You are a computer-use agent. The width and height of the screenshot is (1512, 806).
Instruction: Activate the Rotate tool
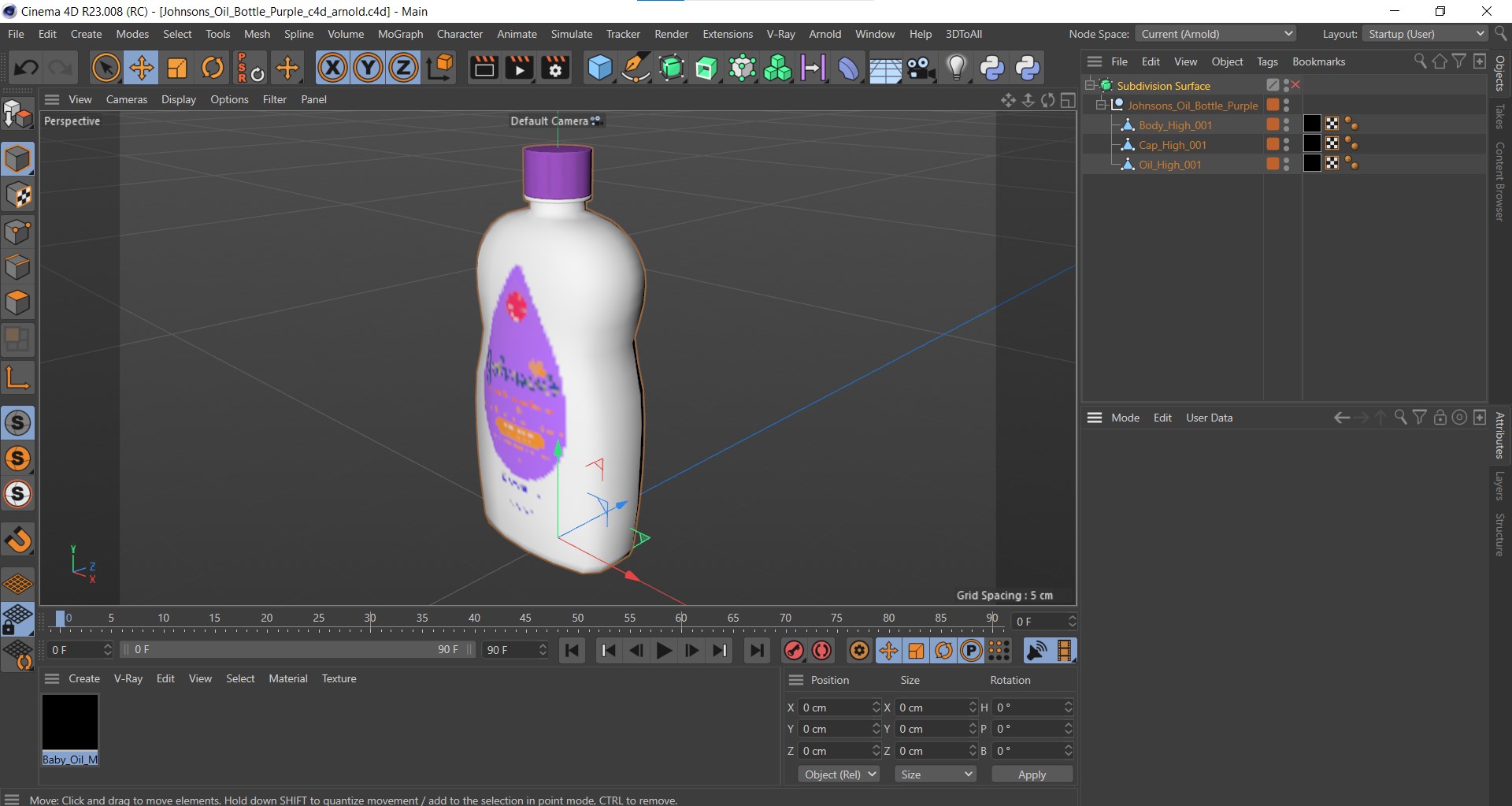pos(213,68)
